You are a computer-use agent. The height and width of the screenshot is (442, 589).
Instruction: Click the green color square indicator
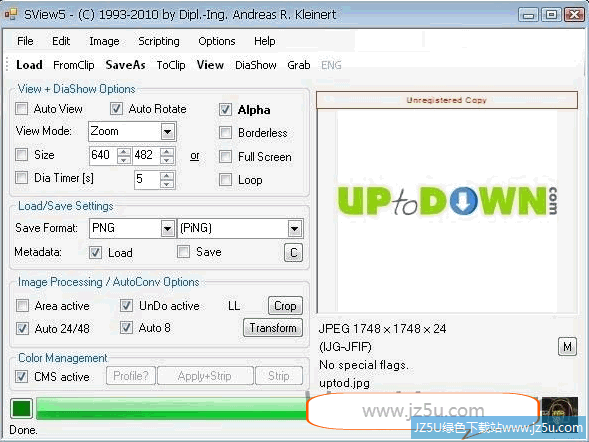pyautogui.click(x=21, y=409)
